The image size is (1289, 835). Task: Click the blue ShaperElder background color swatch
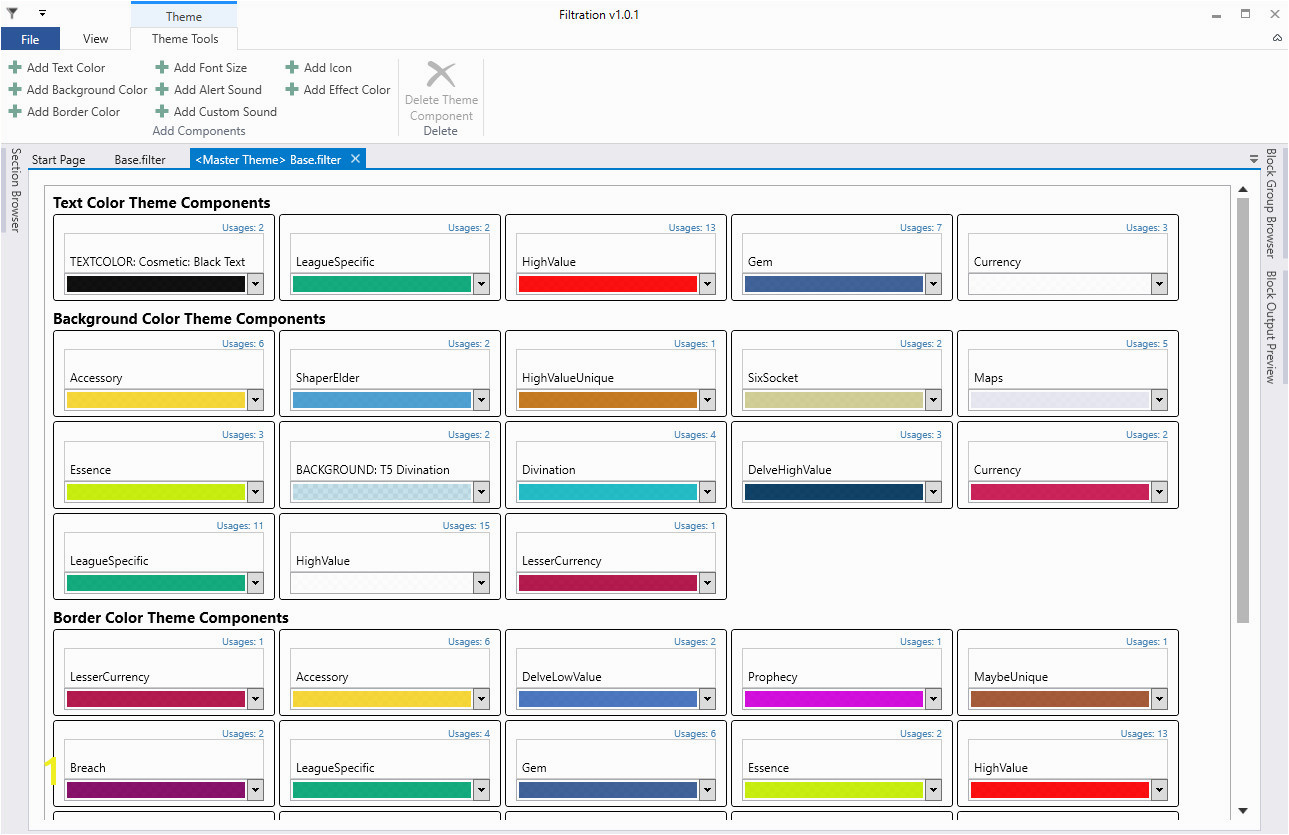pos(381,400)
